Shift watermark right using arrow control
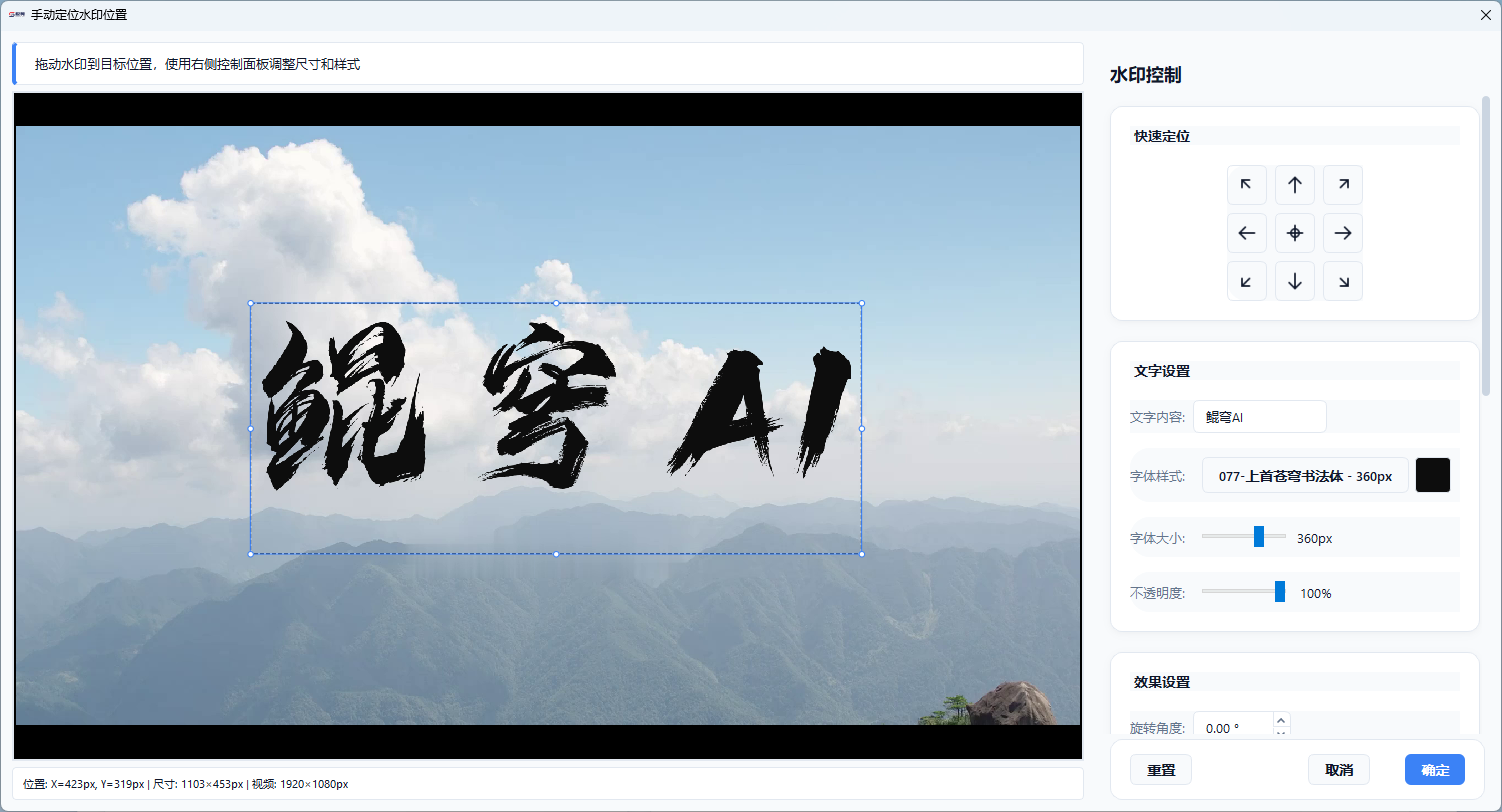Viewport: 1502px width, 812px height. pyautogui.click(x=1342, y=232)
